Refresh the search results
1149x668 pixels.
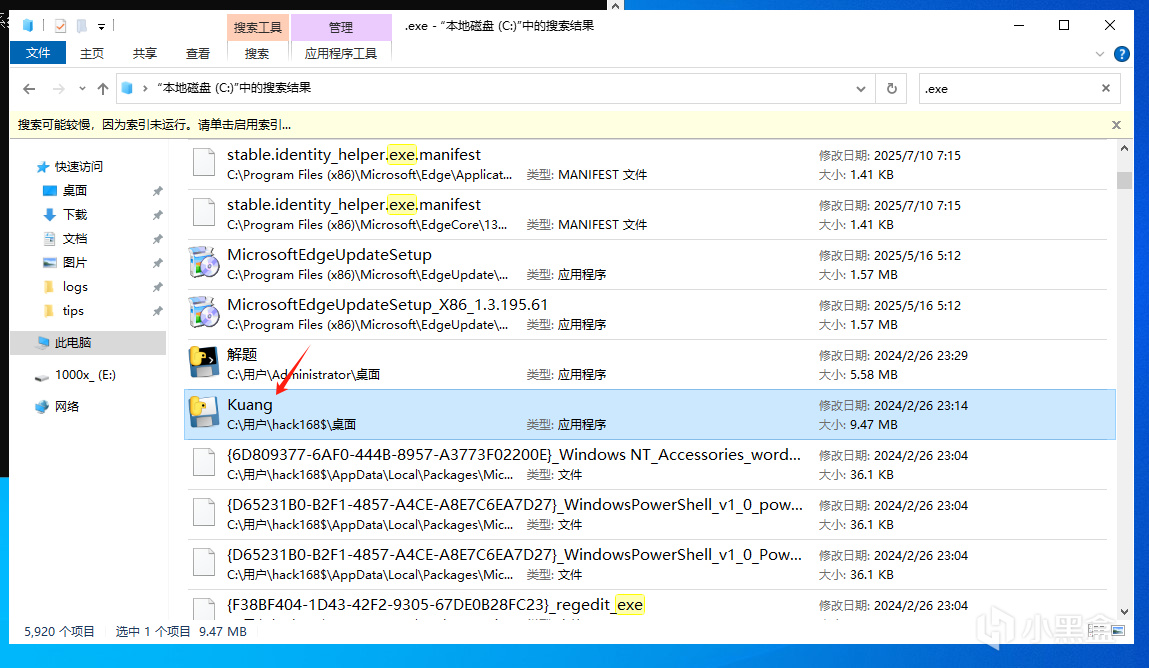[x=891, y=89]
